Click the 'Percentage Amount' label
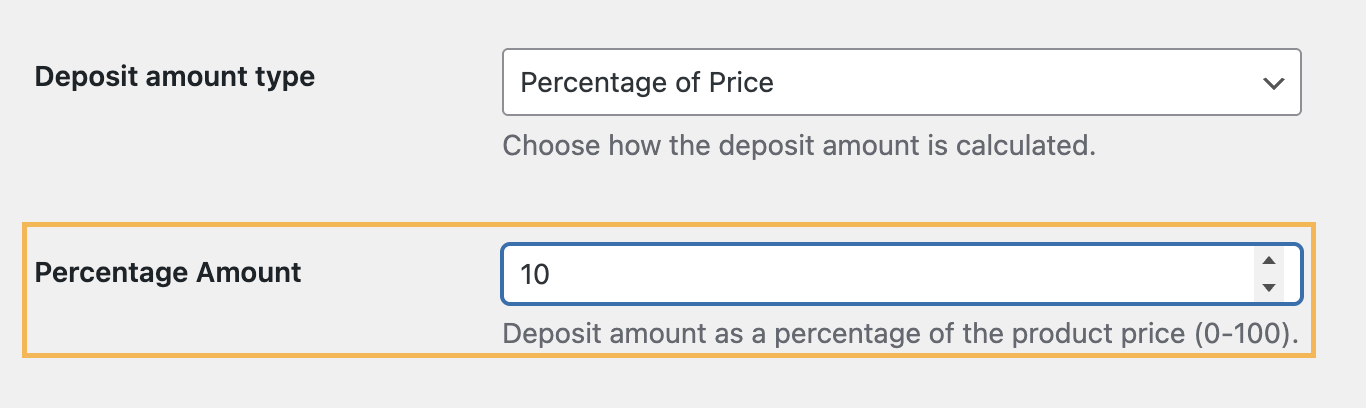Image resolution: width=1366 pixels, height=408 pixels. [168, 271]
